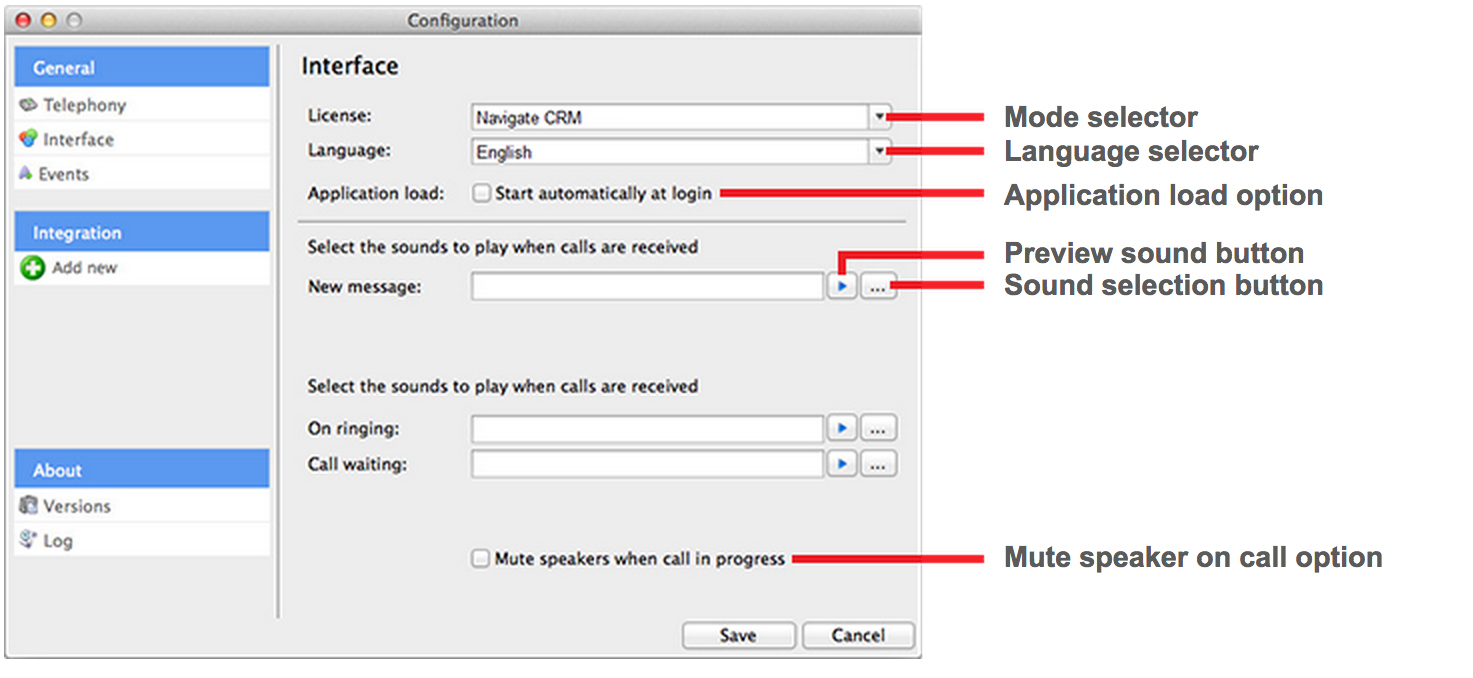Screen dimensions: 1473x678
Task: Browse for a New message sound file
Action: (878, 286)
